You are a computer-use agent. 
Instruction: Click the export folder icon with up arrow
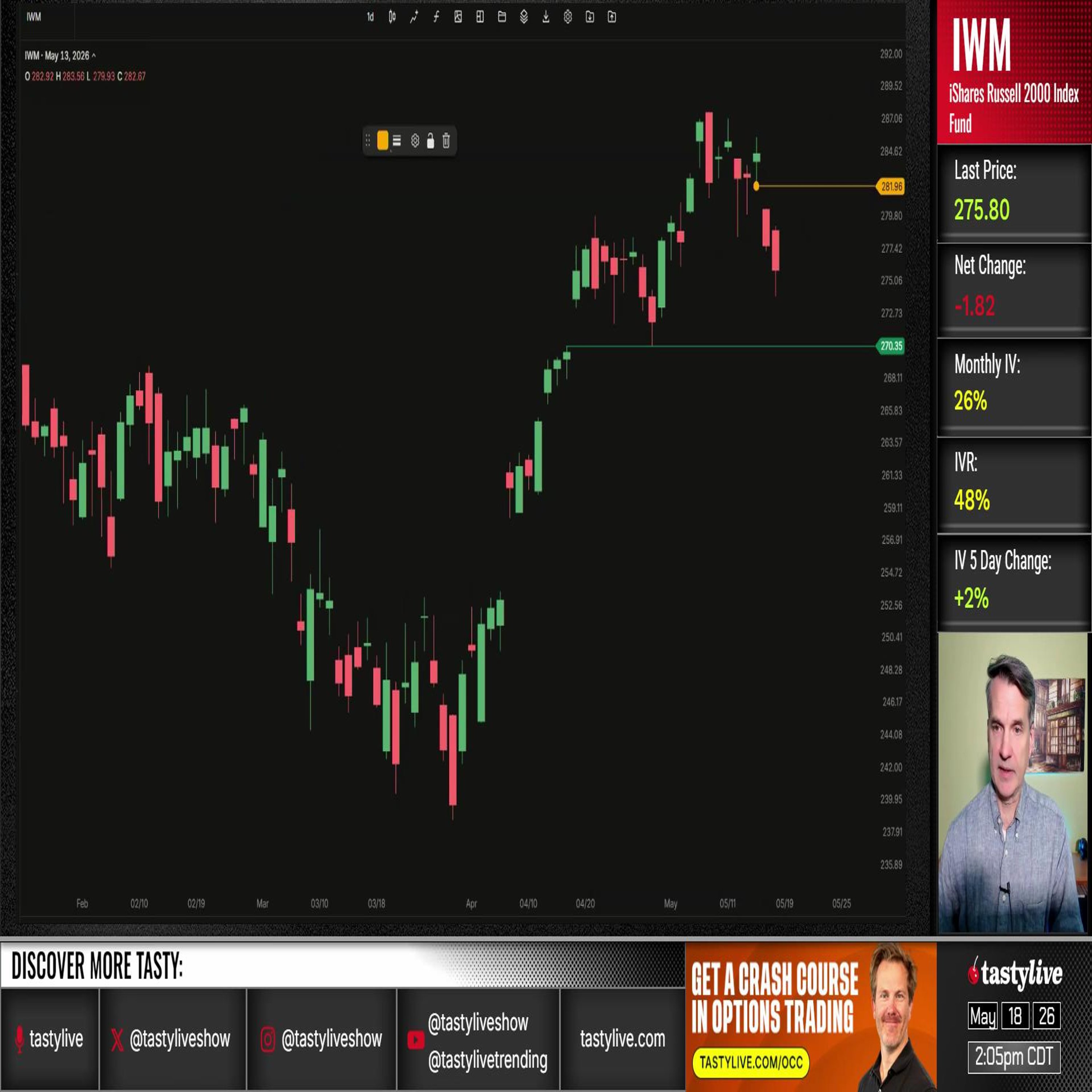(612, 17)
